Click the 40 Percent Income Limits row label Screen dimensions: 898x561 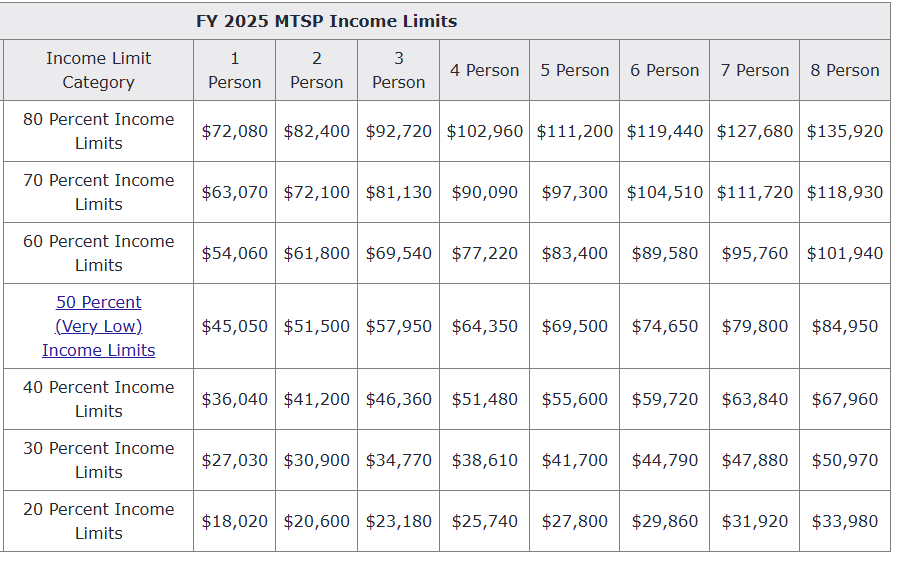98,399
